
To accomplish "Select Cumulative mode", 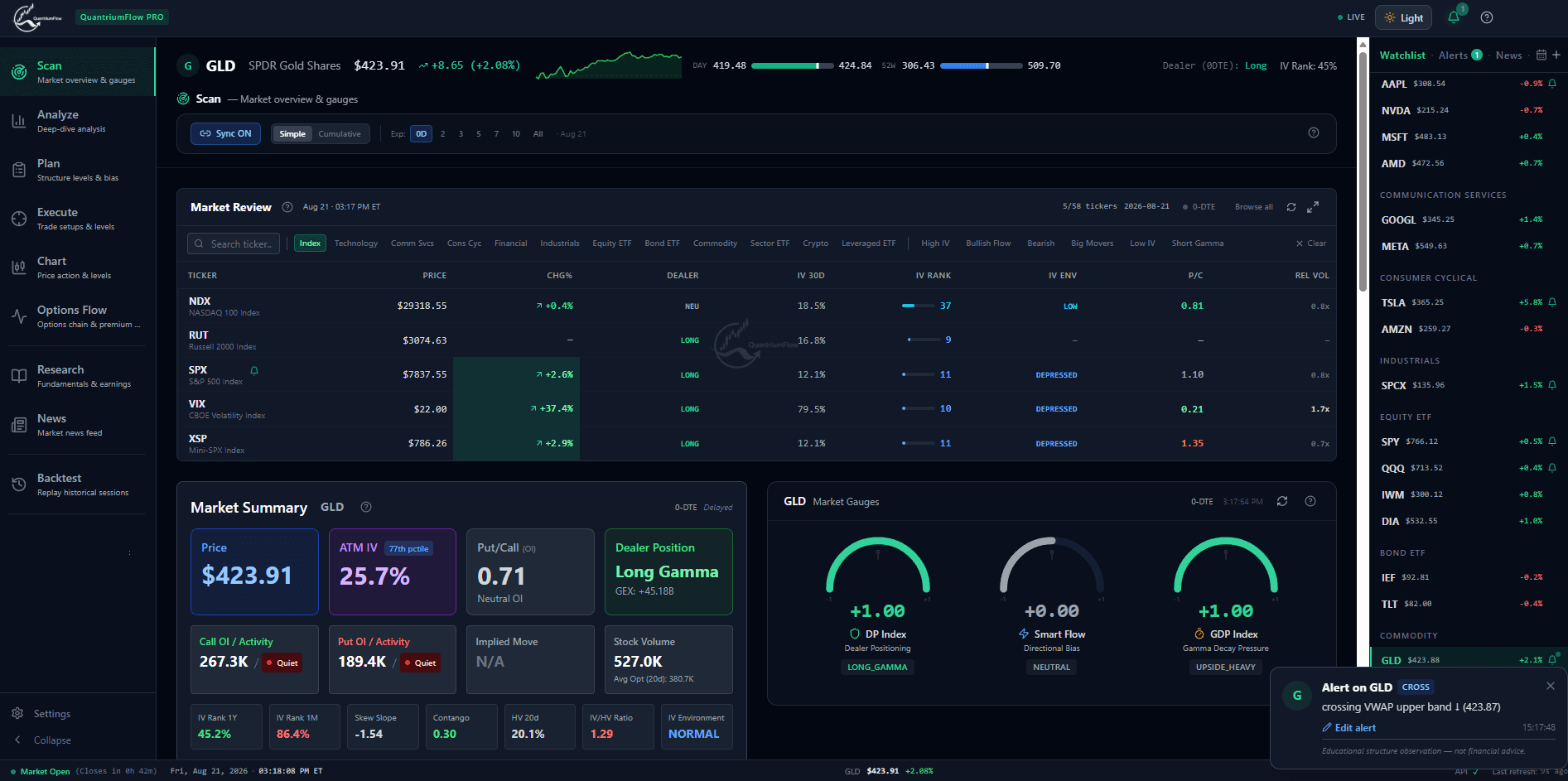I will click(x=340, y=134).
